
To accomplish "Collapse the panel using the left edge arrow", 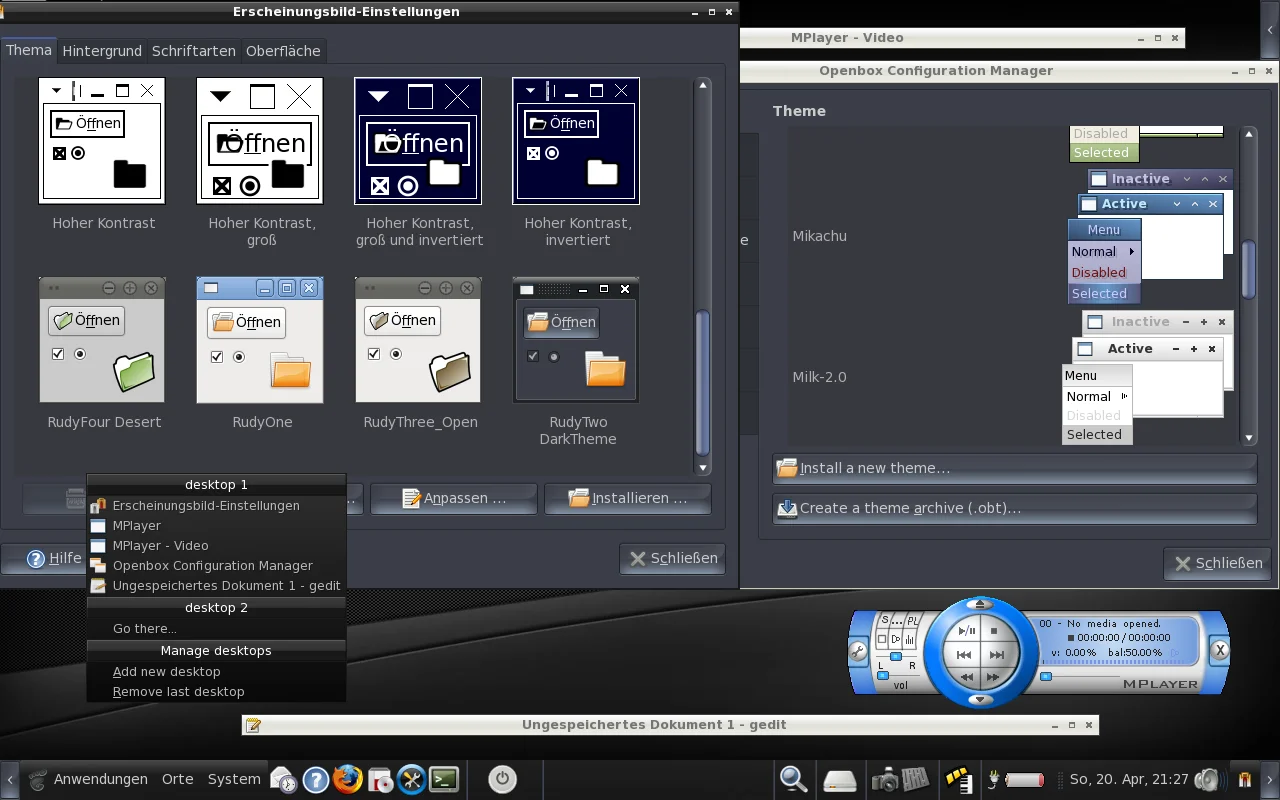I will coord(9,779).
